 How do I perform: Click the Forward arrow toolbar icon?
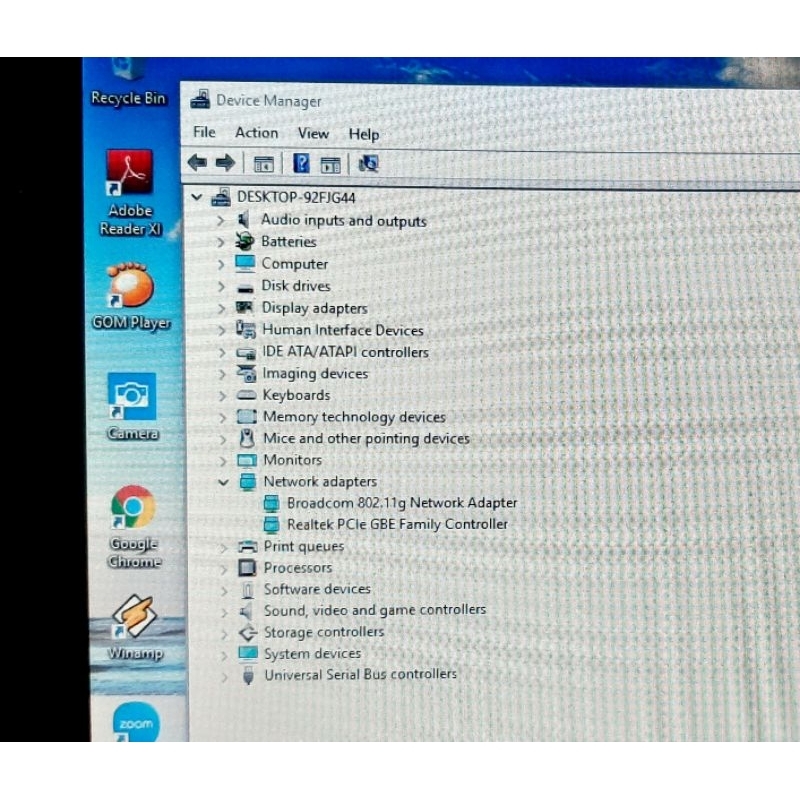225,163
